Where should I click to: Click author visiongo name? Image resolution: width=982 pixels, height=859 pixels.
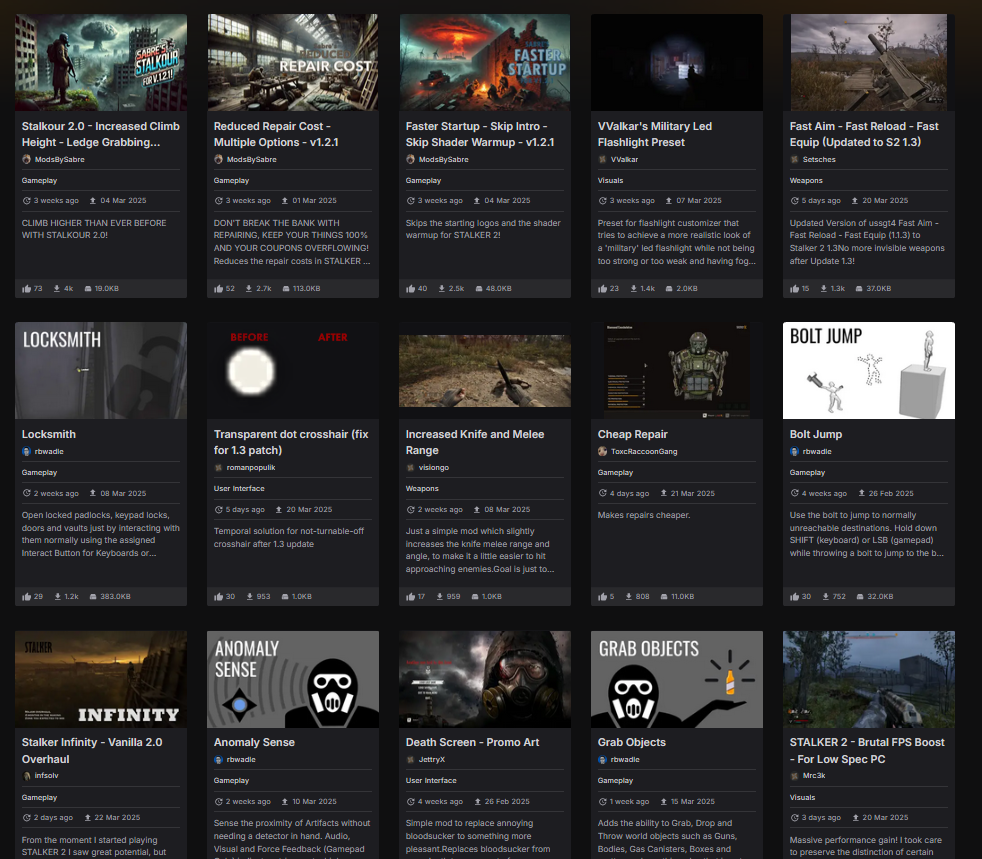point(433,467)
